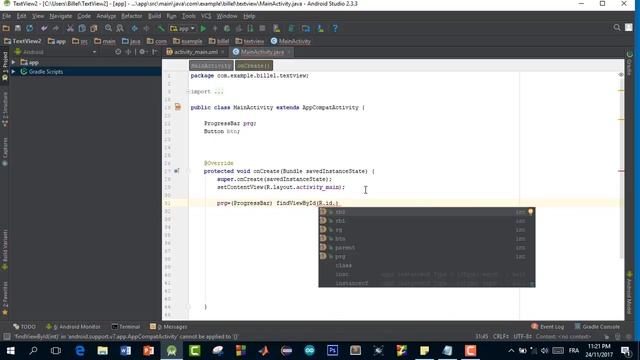The height and width of the screenshot is (360, 640).
Task: Open the VCS menu
Action: (206, 16)
